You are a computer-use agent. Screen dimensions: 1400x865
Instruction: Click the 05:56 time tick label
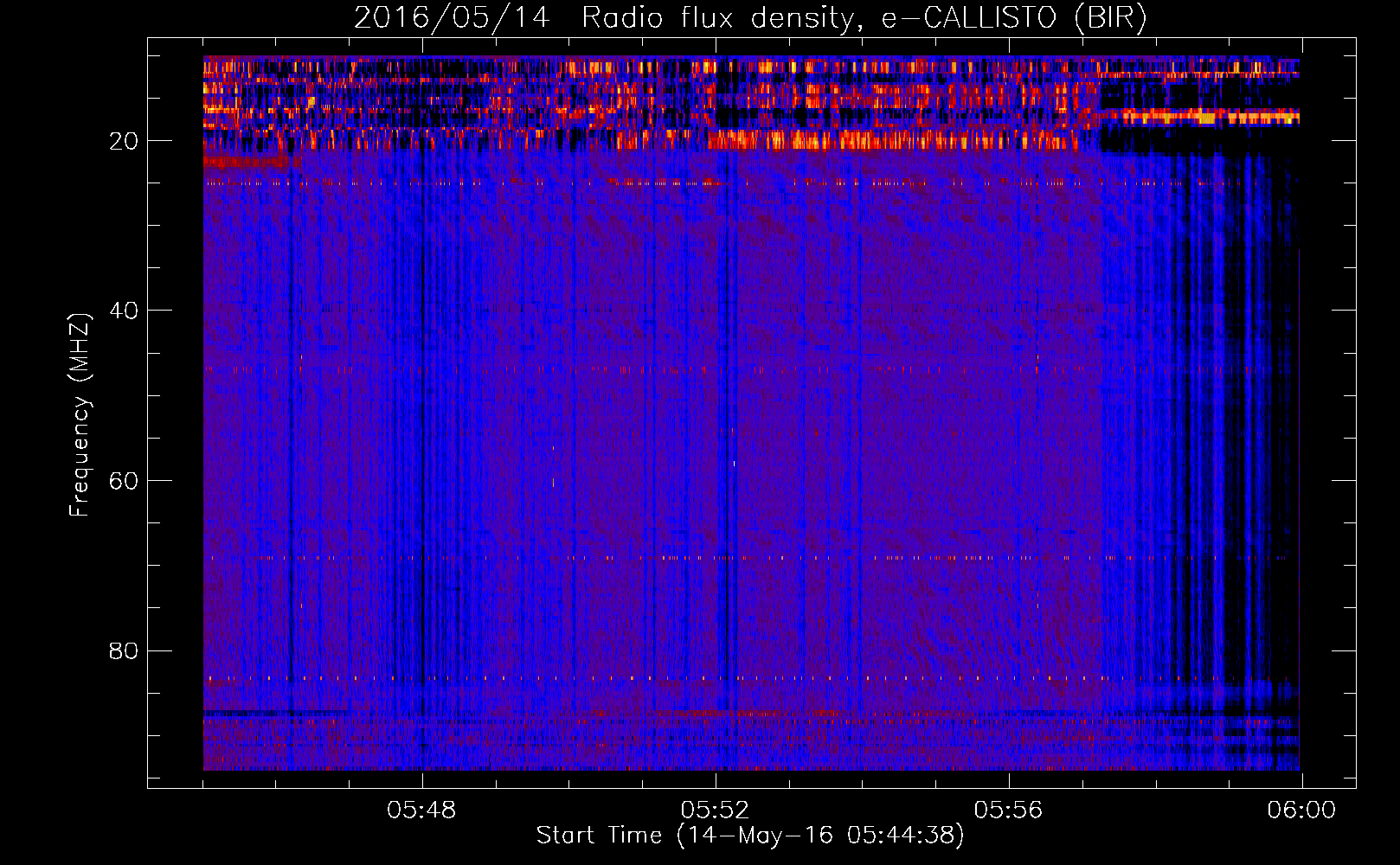pos(1008,811)
